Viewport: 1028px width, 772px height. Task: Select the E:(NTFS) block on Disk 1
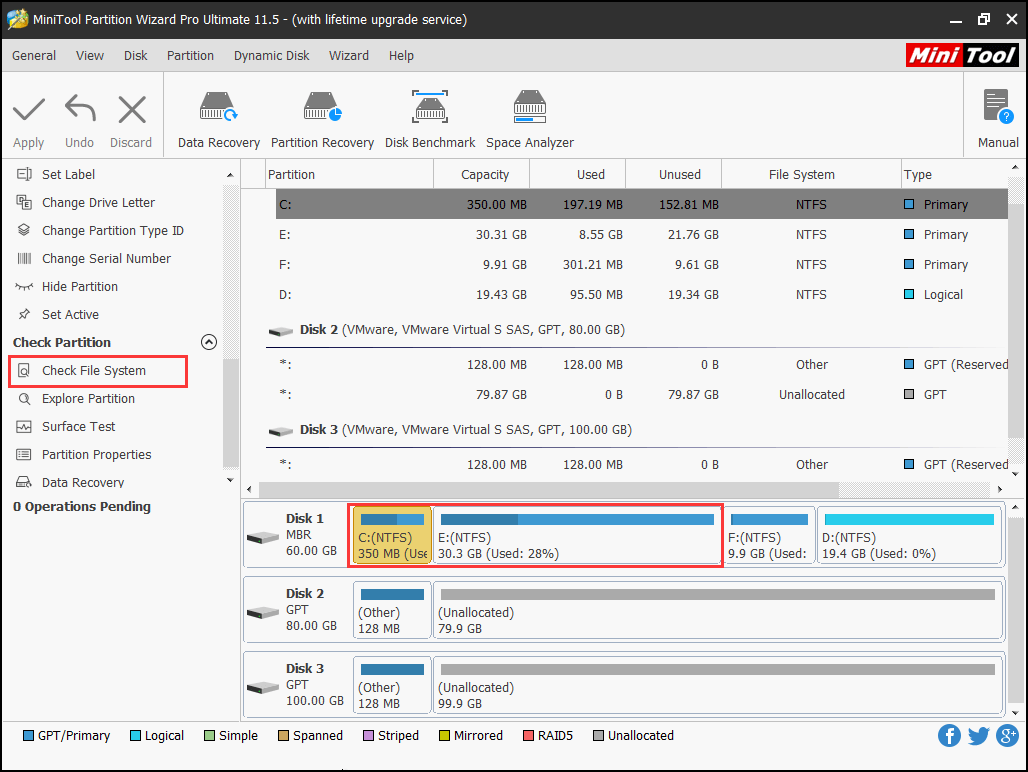[577, 535]
